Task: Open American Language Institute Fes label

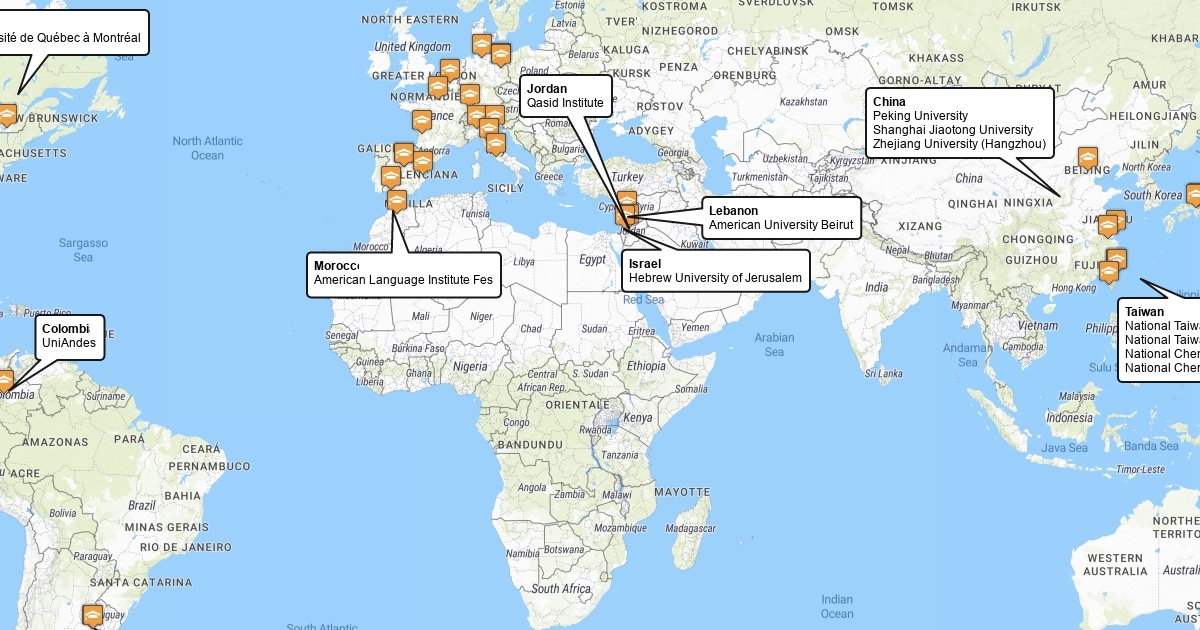Action: pos(403,280)
